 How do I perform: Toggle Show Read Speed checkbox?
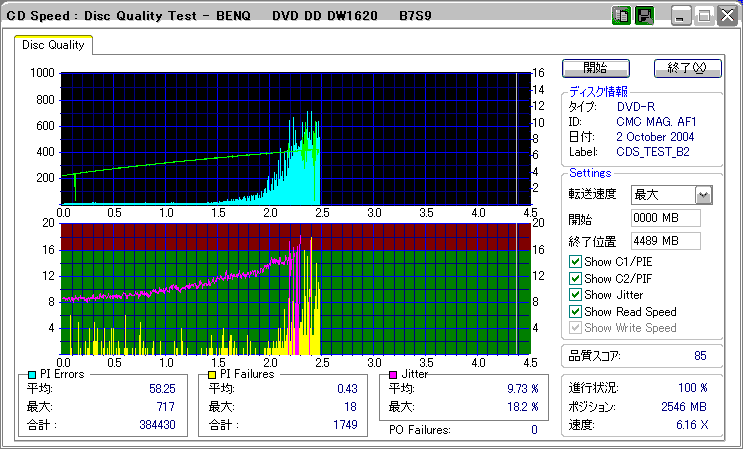click(x=575, y=312)
